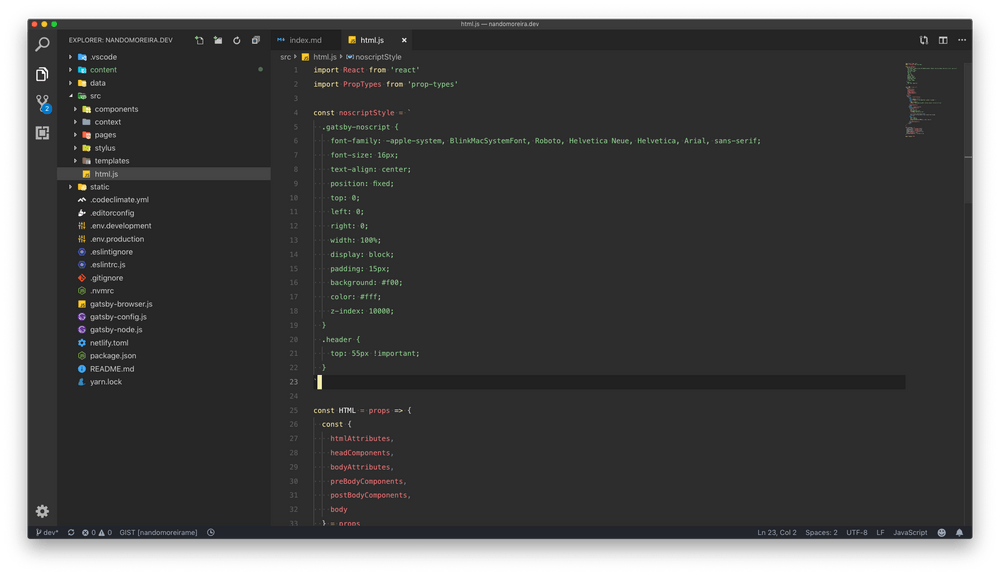
Task: Go to line via Ln 23, Col 2
Action: 776,532
